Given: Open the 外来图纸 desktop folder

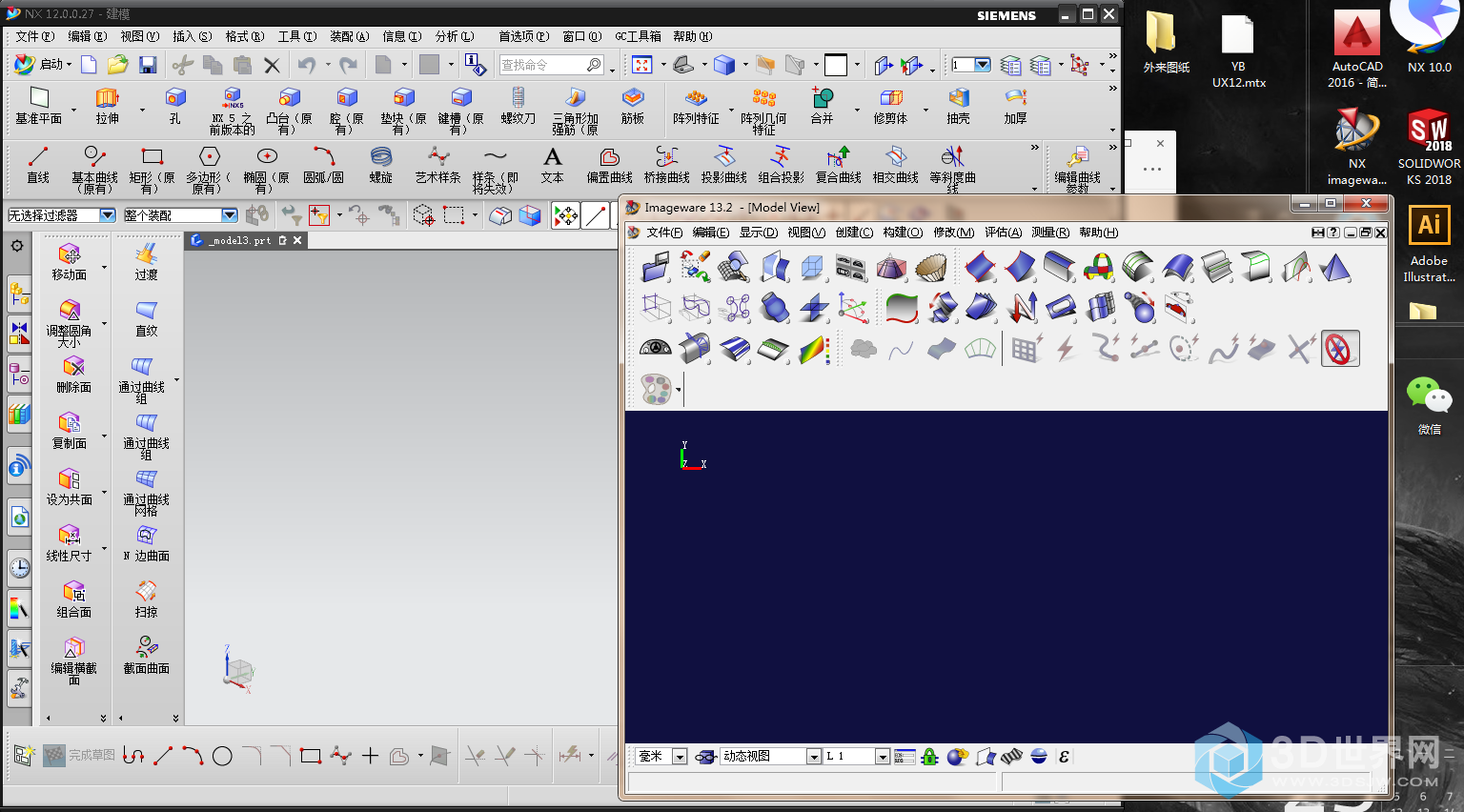Looking at the screenshot, I should pos(1166,43).
